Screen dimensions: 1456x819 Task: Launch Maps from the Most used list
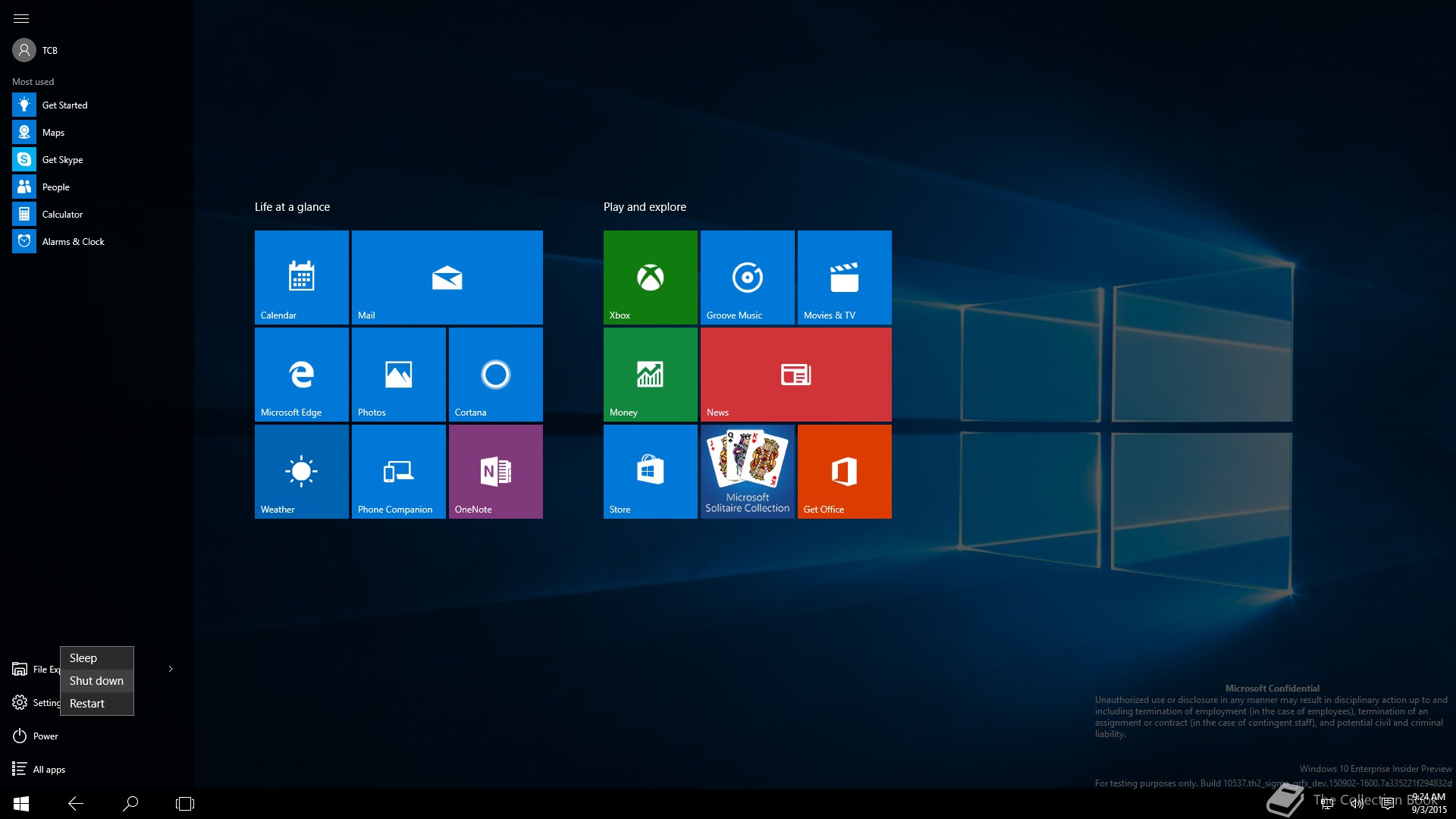(x=96, y=132)
